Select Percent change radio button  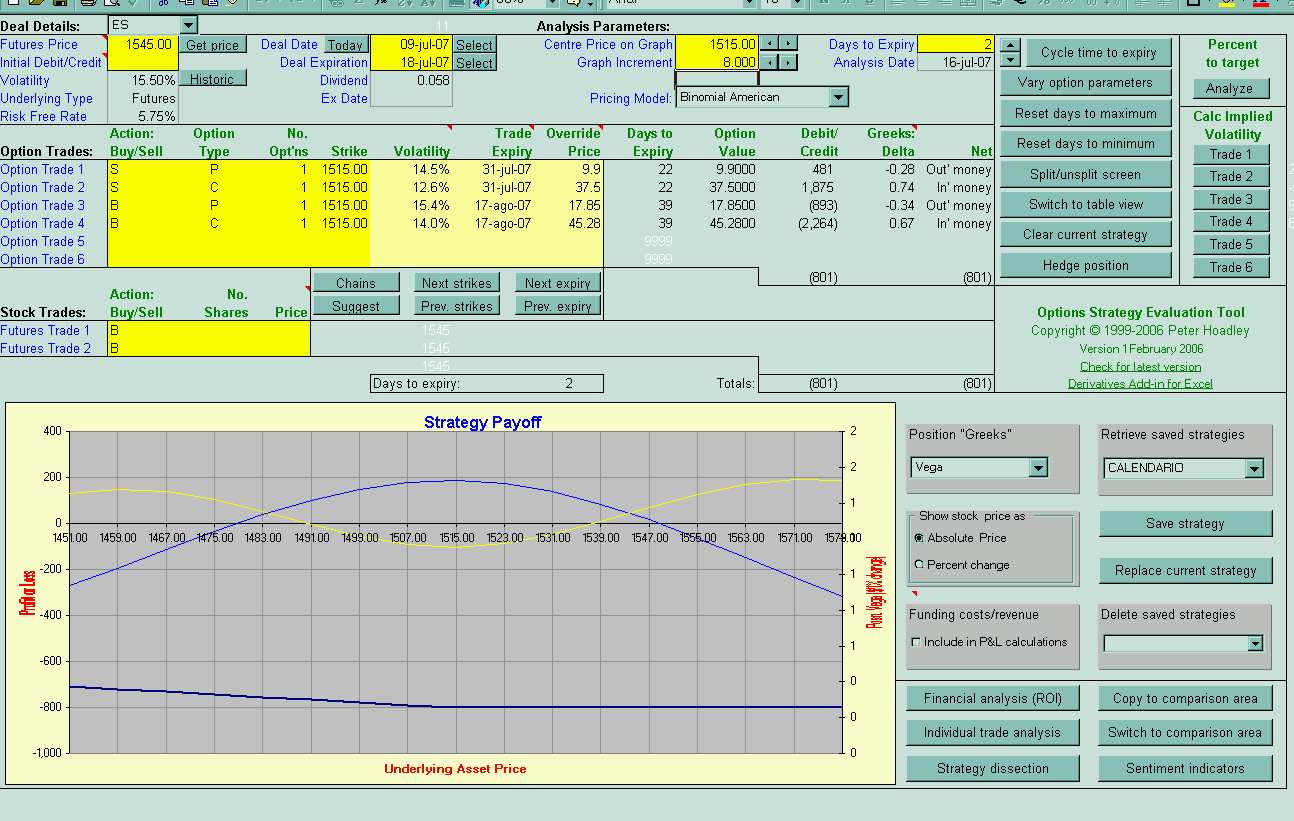pos(919,565)
